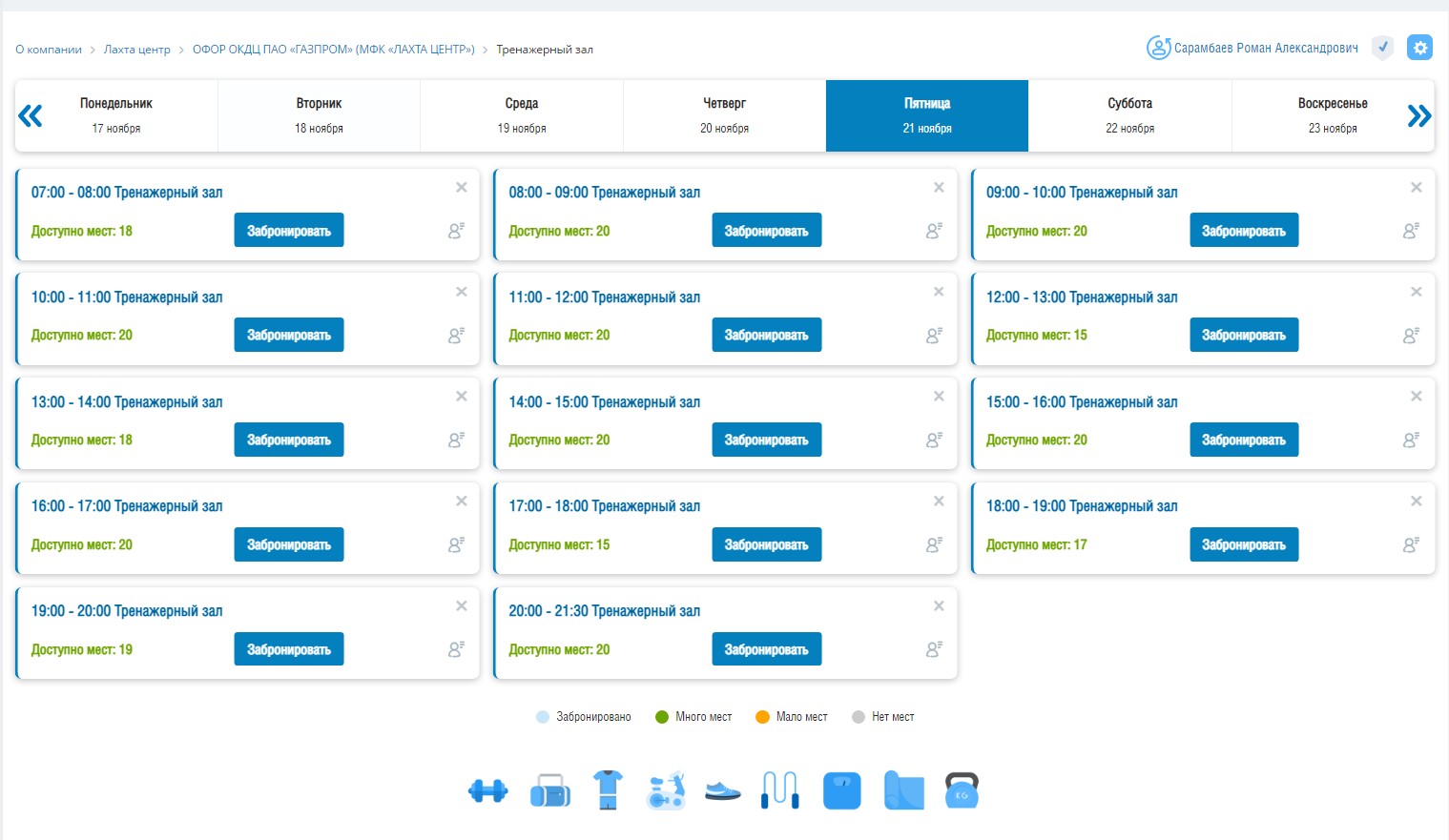Screen dimensions: 1449x840
Task: Click guest list icon on 07:00 - 08:00 slot
Action: tap(456, 231)
